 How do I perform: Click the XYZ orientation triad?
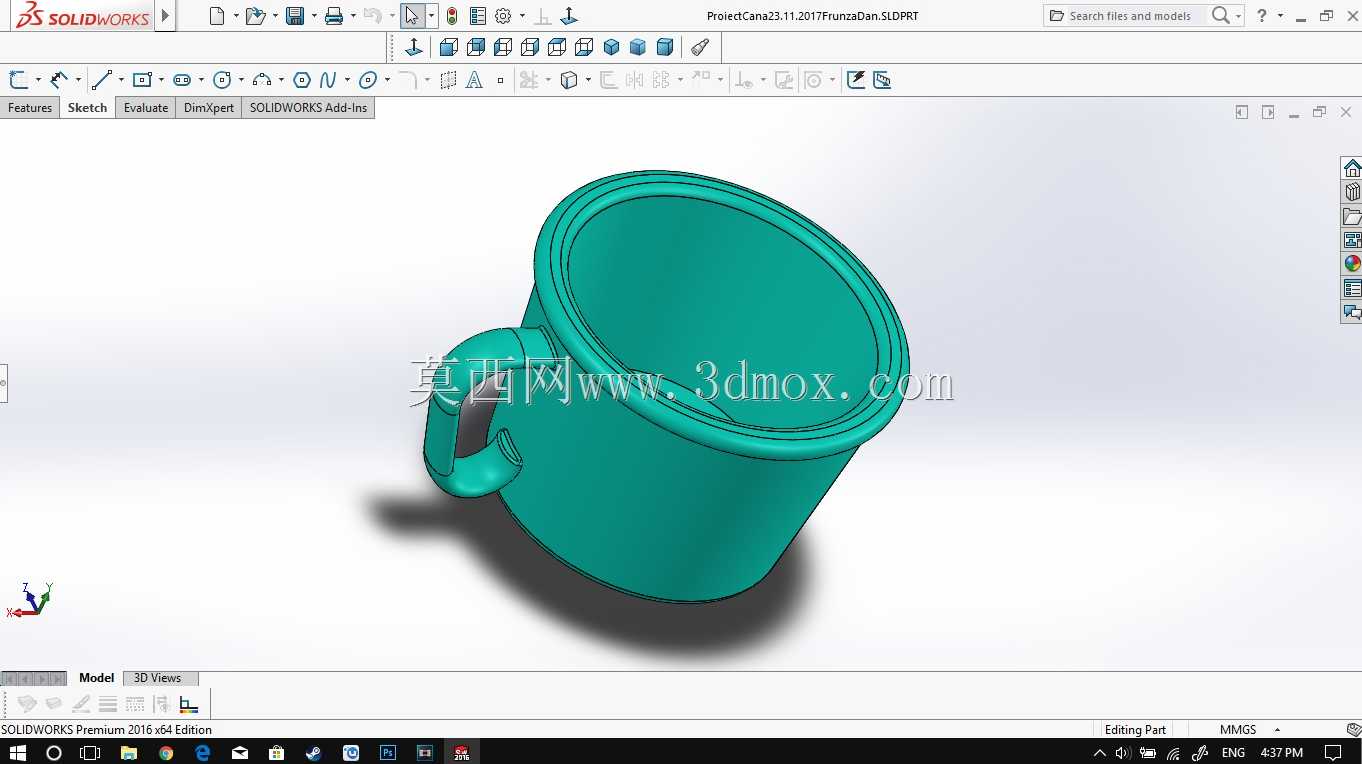click(30, 600)
